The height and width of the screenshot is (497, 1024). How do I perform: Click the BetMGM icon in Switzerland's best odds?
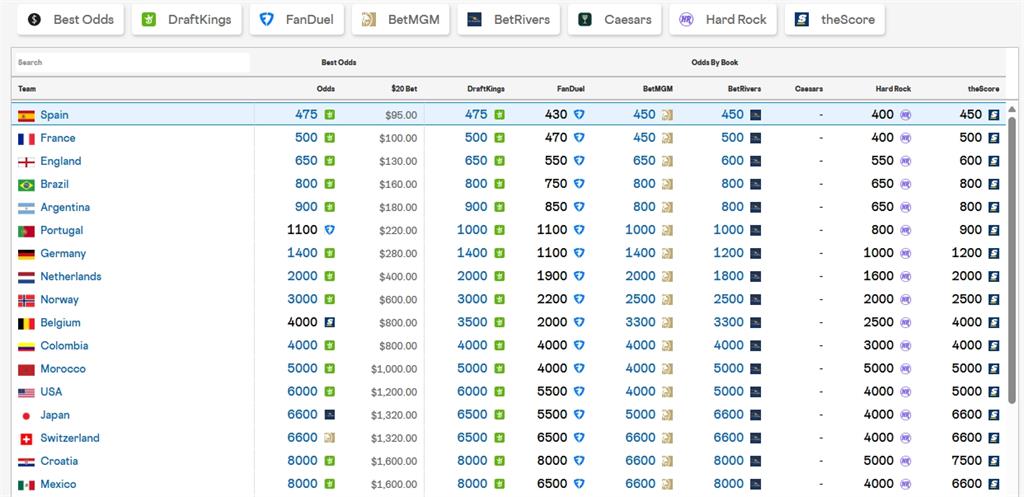(330, 438)
